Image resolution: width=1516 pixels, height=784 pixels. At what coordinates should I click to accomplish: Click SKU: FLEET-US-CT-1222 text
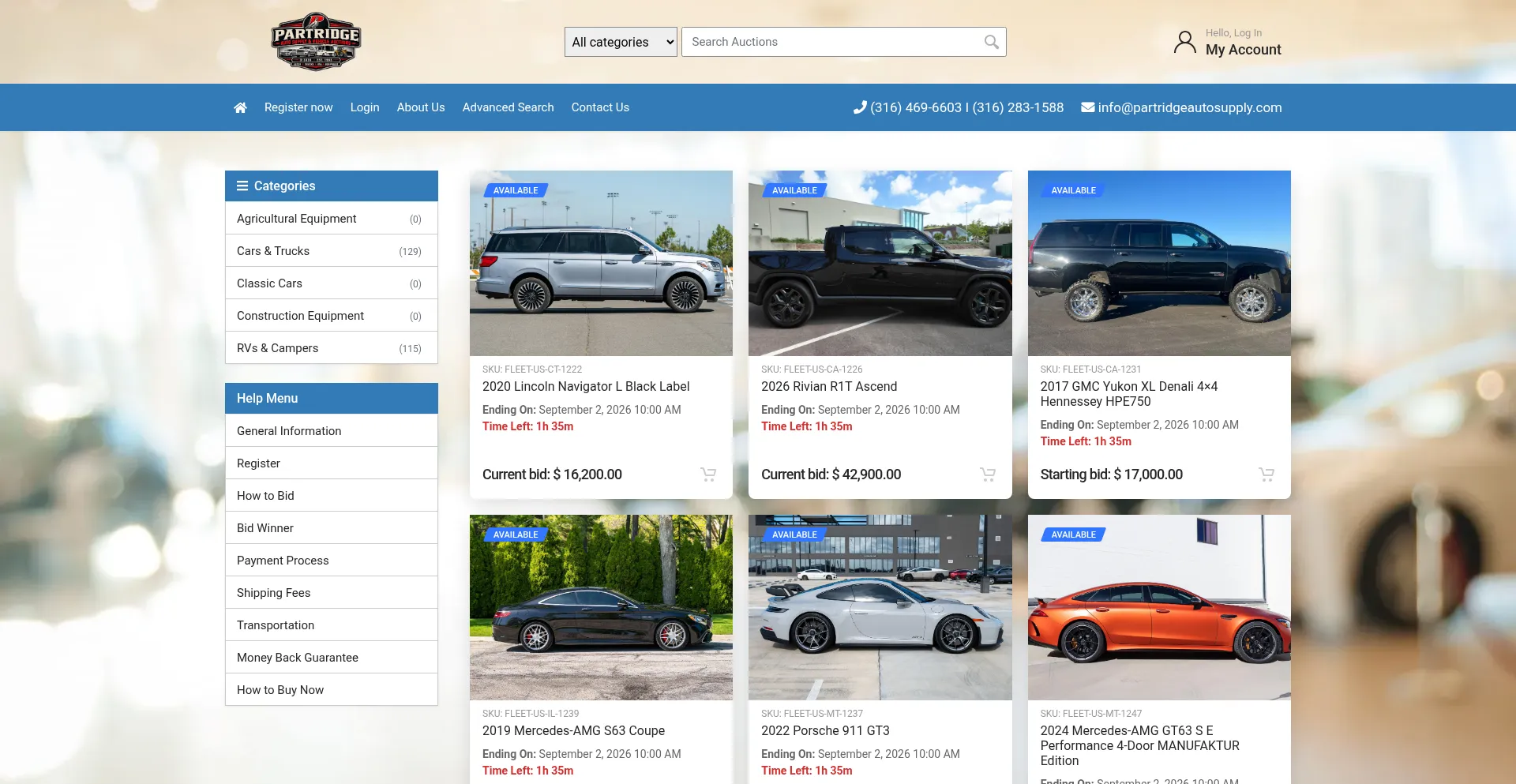coord(532,369)
